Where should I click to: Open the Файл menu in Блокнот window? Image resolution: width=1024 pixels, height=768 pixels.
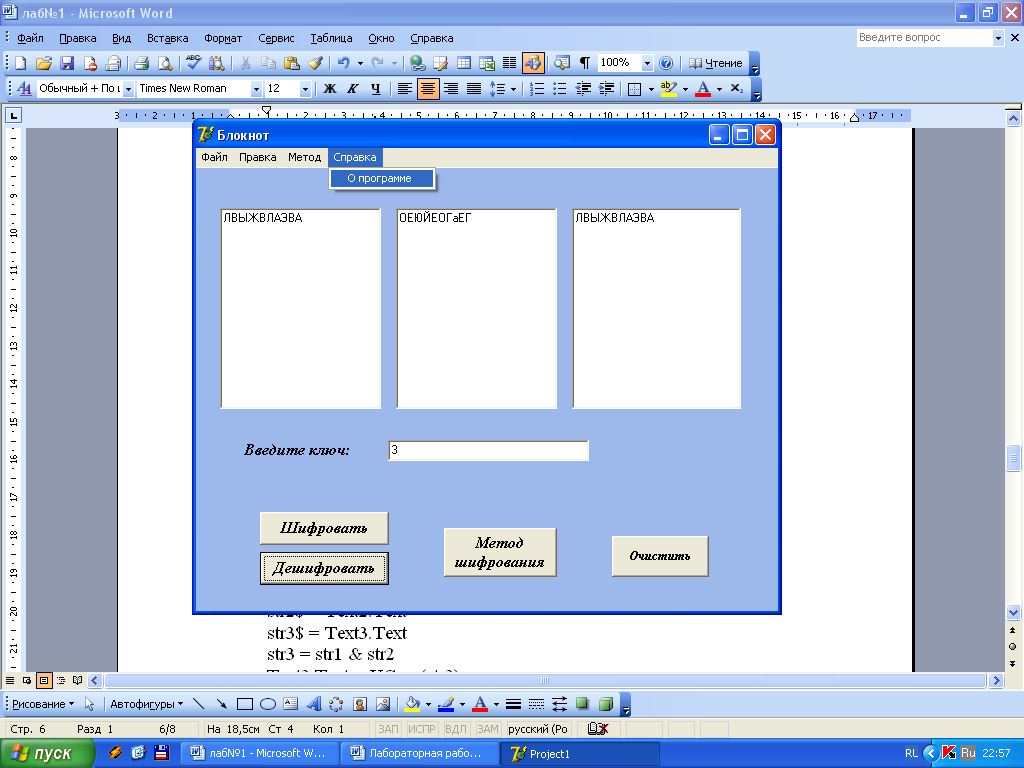tap(214, 157)
